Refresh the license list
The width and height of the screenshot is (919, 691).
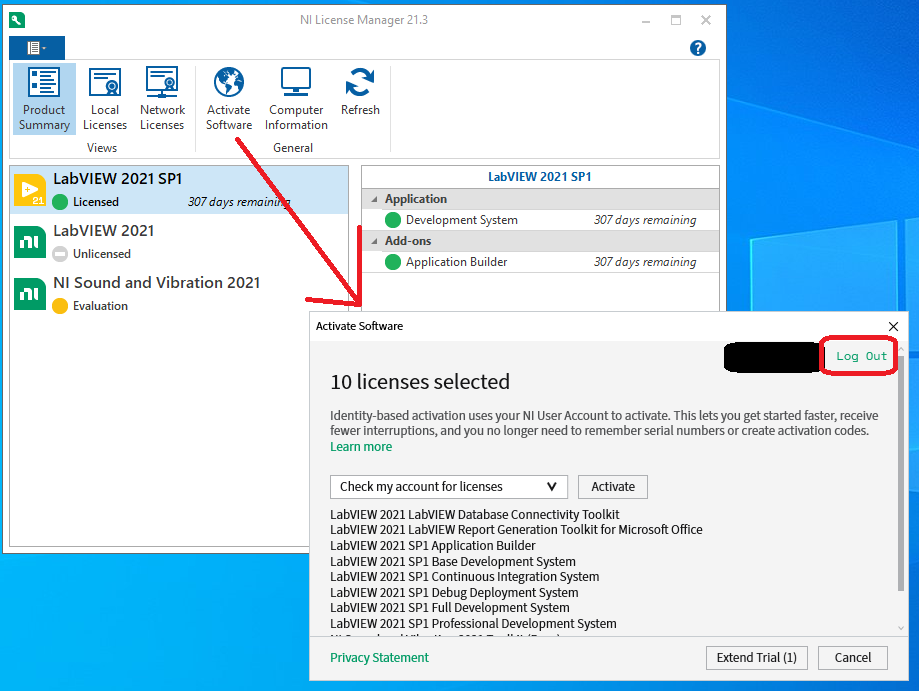coord(360,92)
